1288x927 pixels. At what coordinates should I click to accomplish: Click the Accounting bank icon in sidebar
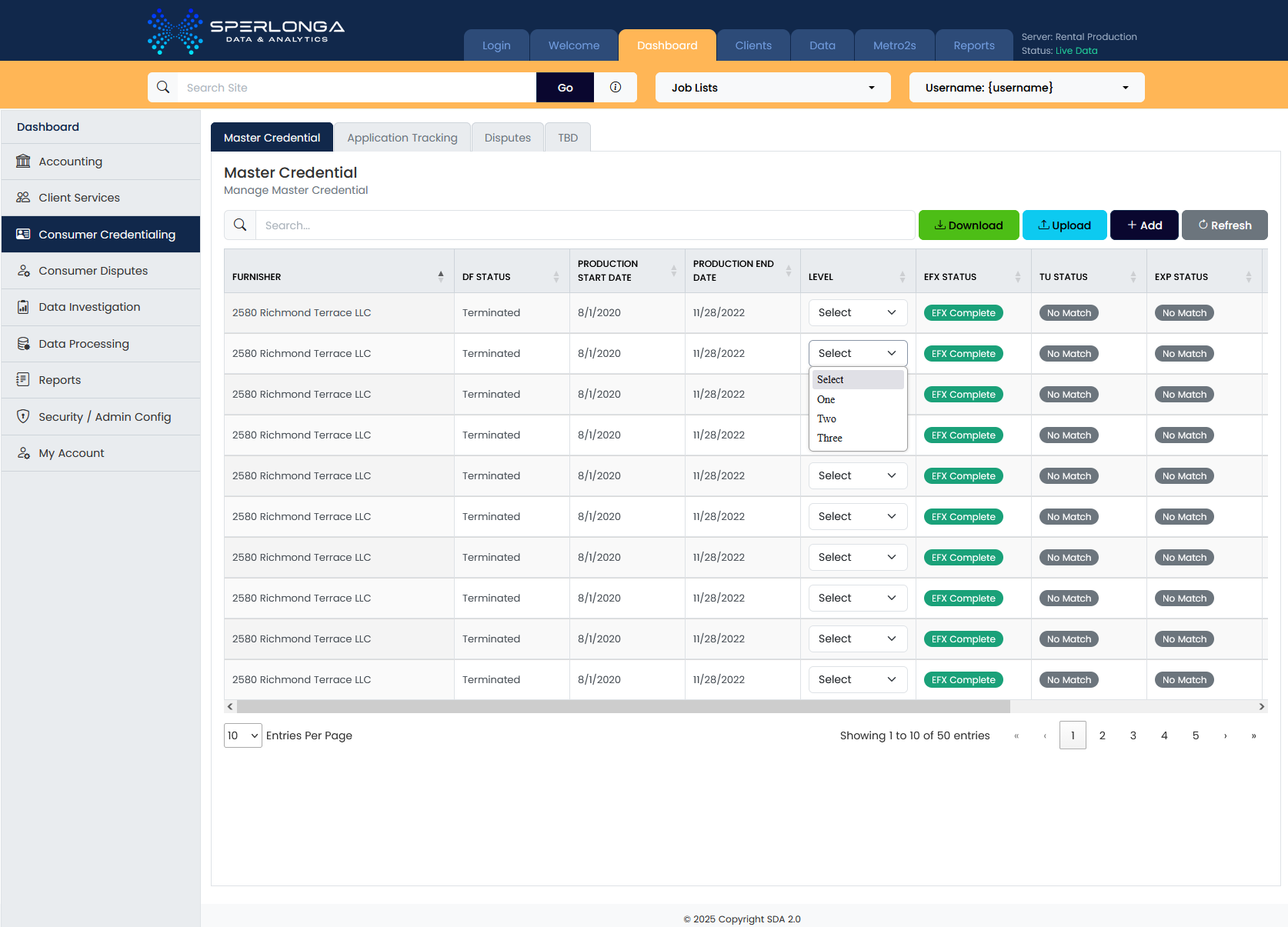point(23,162)
